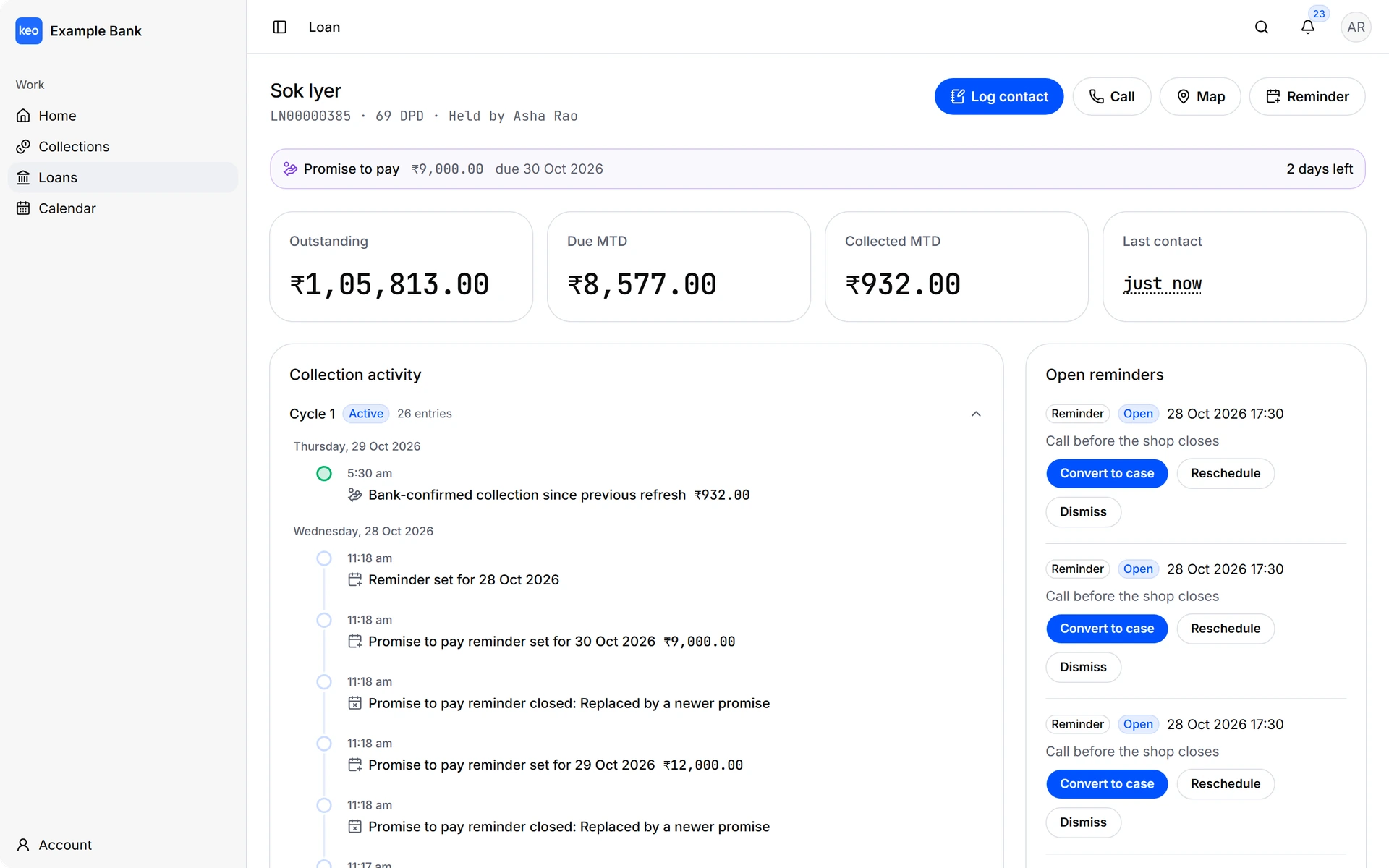Click the 'just now' last contact value
This screenshot has width=1389, height=868.
coord(1162,284)
